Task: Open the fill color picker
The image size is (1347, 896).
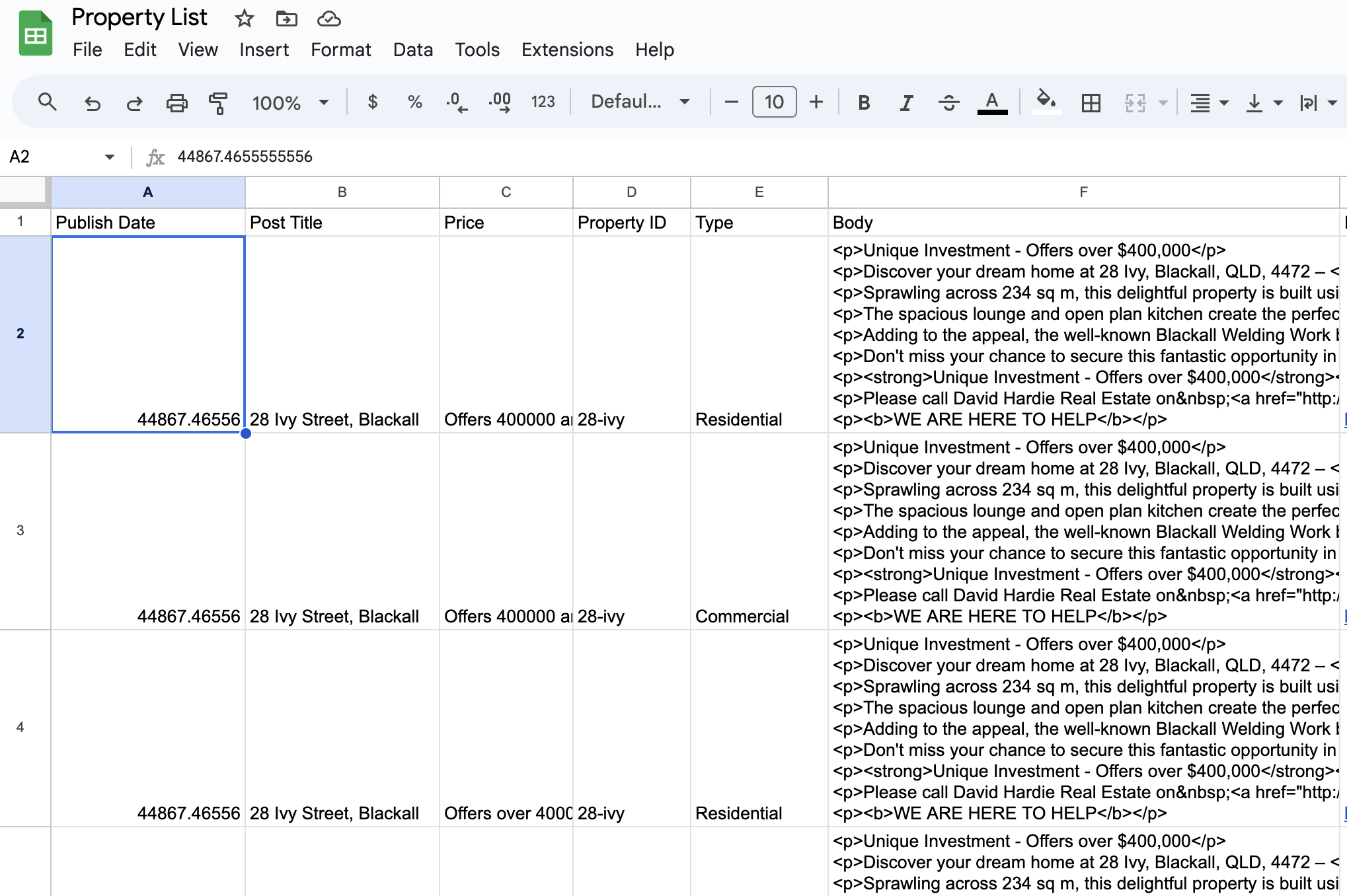Action: tap(1046, 102)
